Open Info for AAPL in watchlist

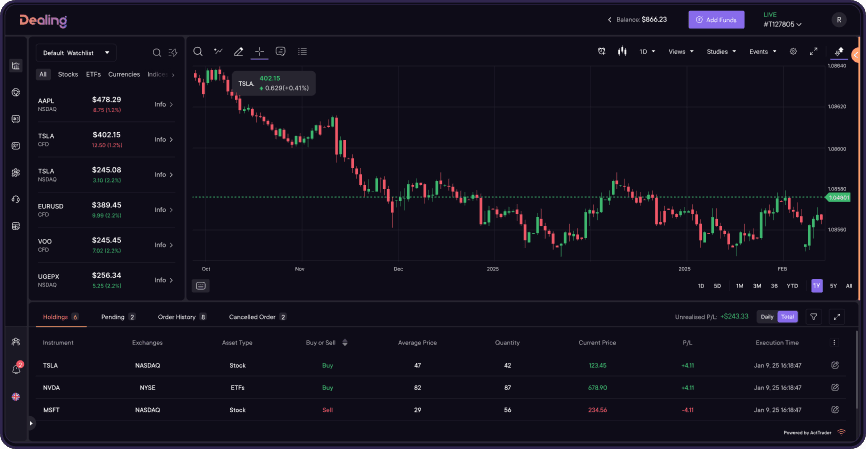(163, 104)
